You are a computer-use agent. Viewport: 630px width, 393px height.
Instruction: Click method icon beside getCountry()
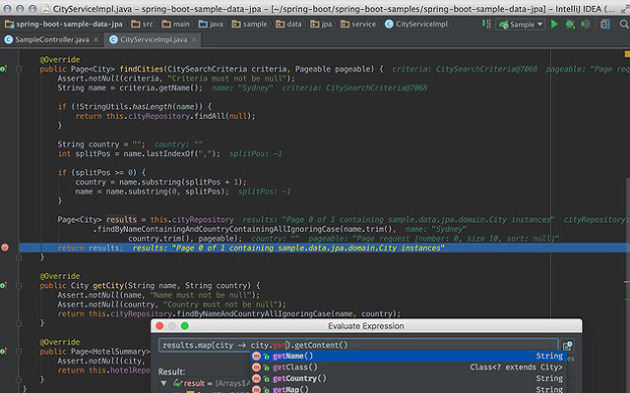tap(256, 379)
